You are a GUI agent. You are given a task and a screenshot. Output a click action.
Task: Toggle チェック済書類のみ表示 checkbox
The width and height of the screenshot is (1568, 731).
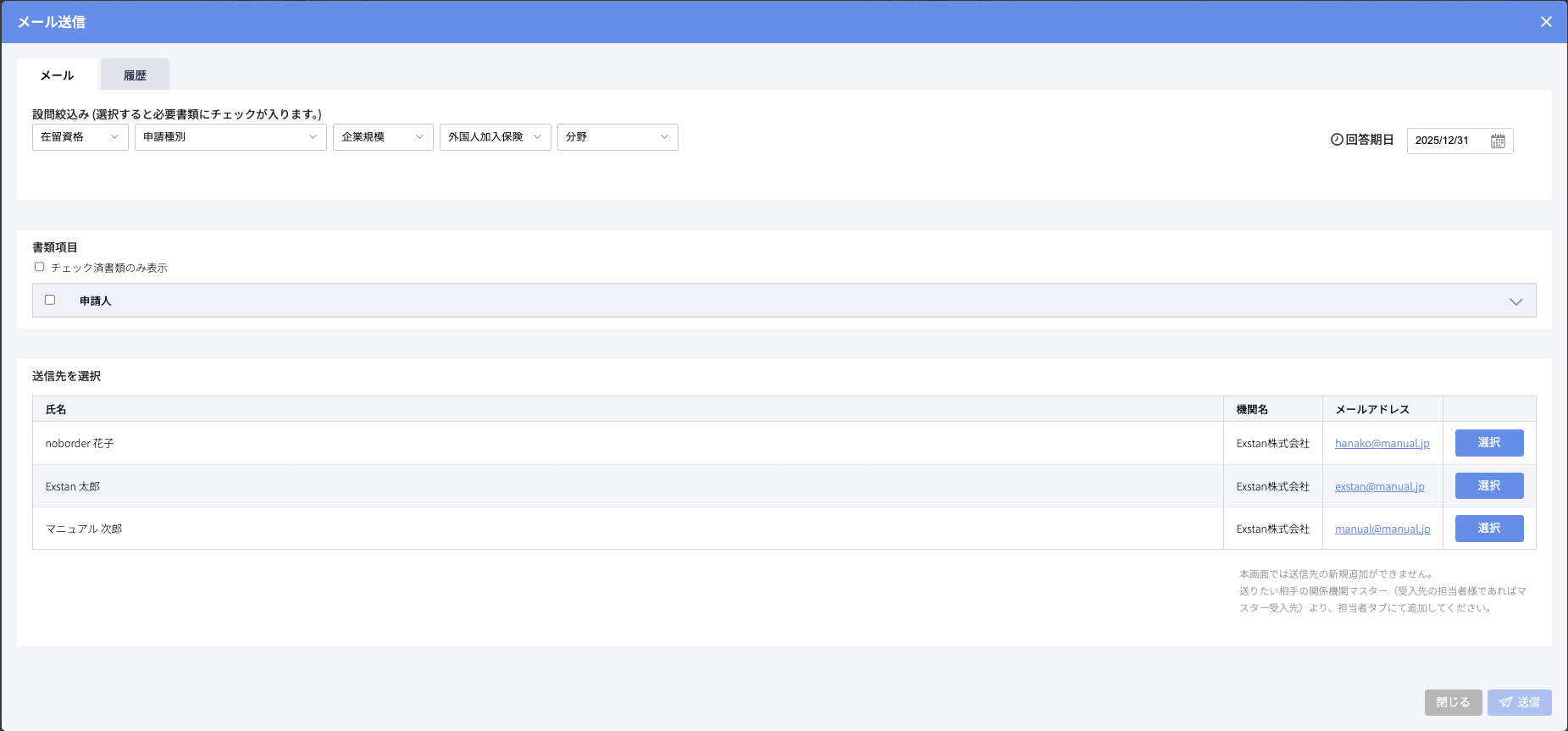click(x=39, y=267)
